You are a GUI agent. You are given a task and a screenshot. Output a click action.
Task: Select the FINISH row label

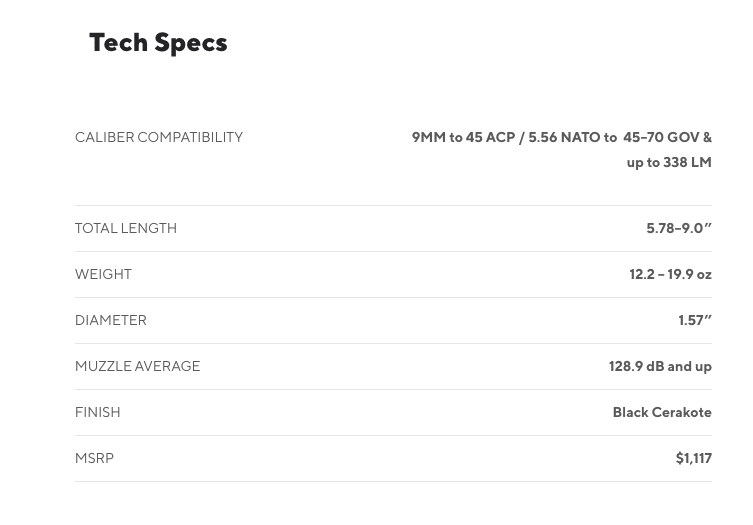[97, 412]
